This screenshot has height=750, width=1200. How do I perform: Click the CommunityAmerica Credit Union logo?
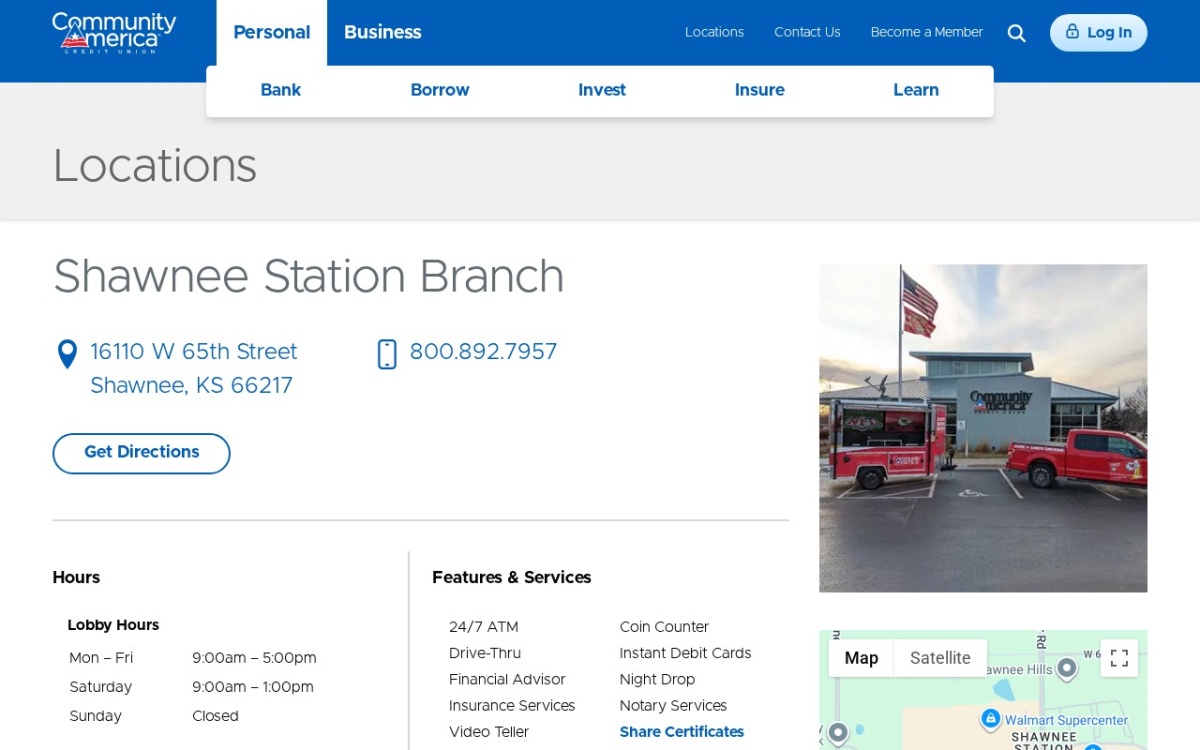114,32
